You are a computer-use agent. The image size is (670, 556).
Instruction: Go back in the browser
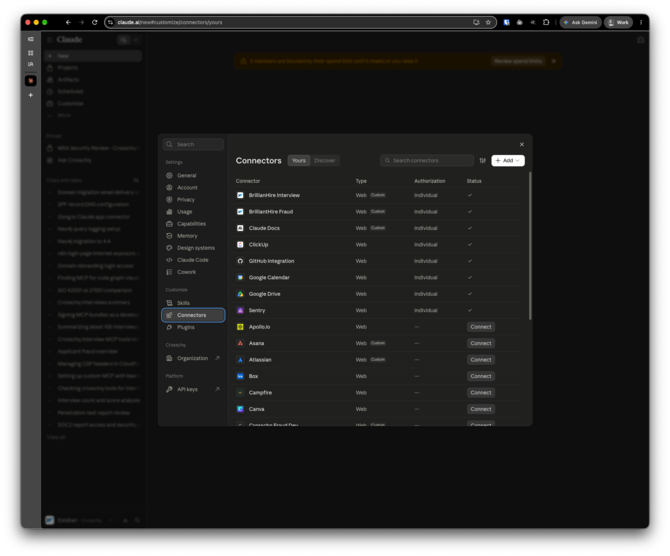tap(68, 22)
